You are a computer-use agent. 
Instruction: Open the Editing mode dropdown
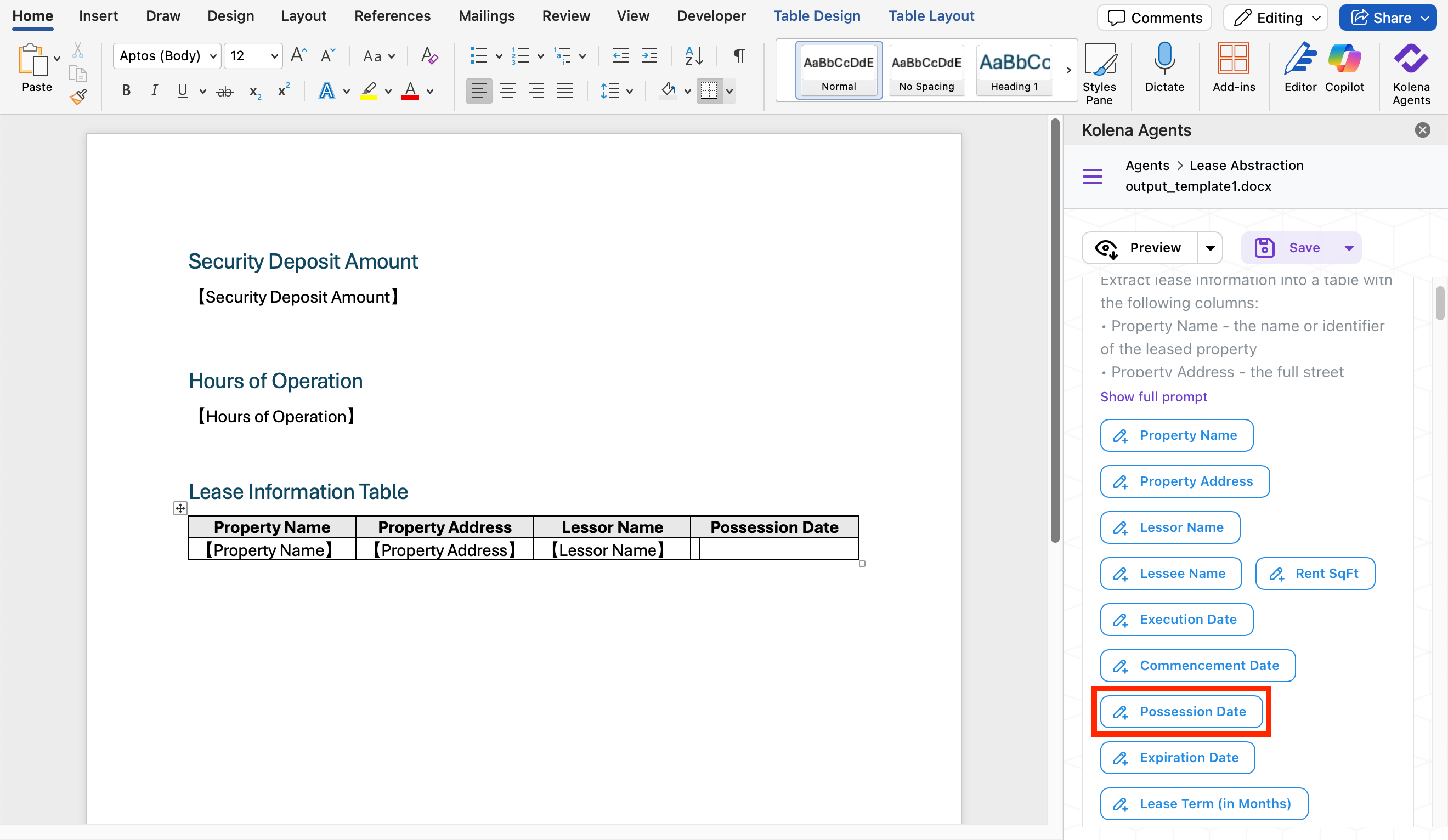pos(1275,18)
